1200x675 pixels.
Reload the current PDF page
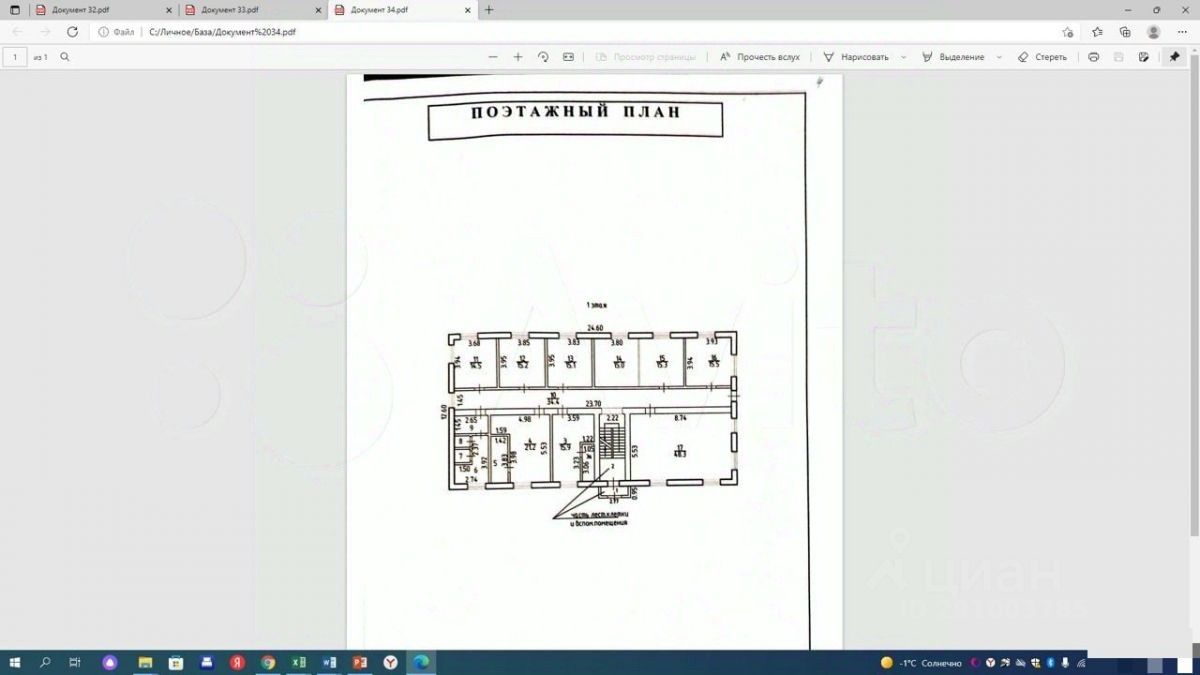[x=72, y=32]
